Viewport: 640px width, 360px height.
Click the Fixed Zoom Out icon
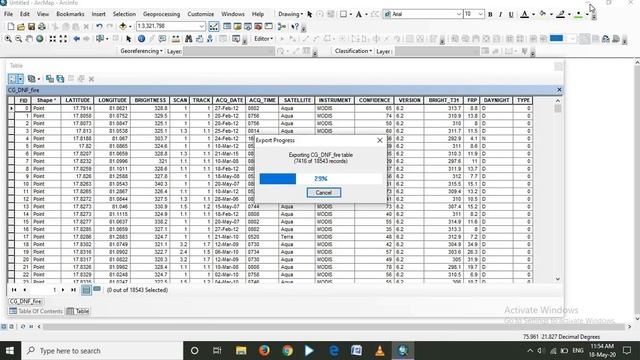click(x=63, y=39)
